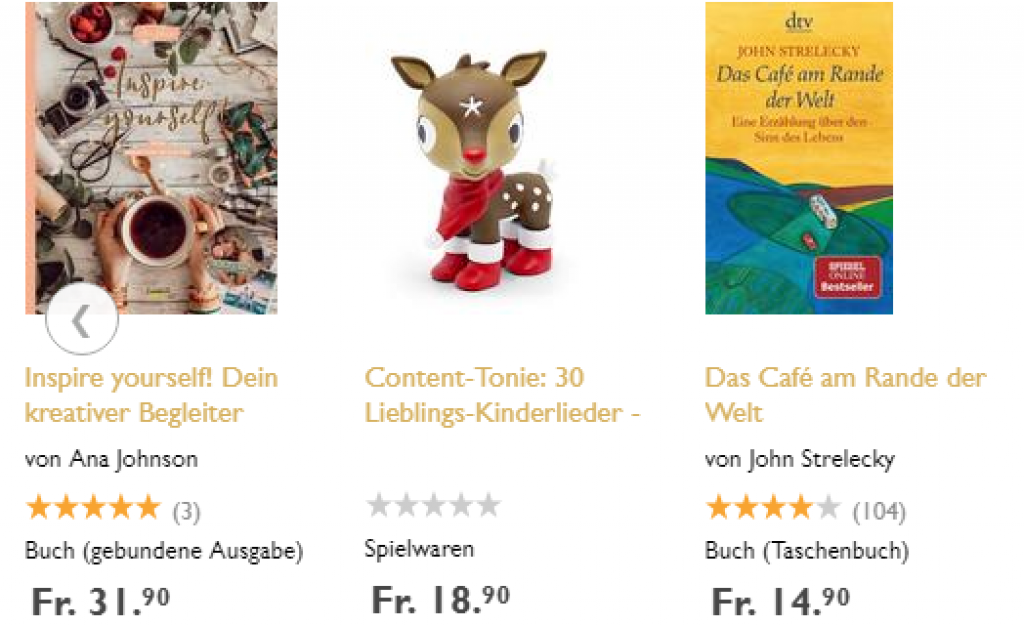Click Content-Tonie: 30 Lieblings-Kinderlieder title link

[x=502, y=395]
